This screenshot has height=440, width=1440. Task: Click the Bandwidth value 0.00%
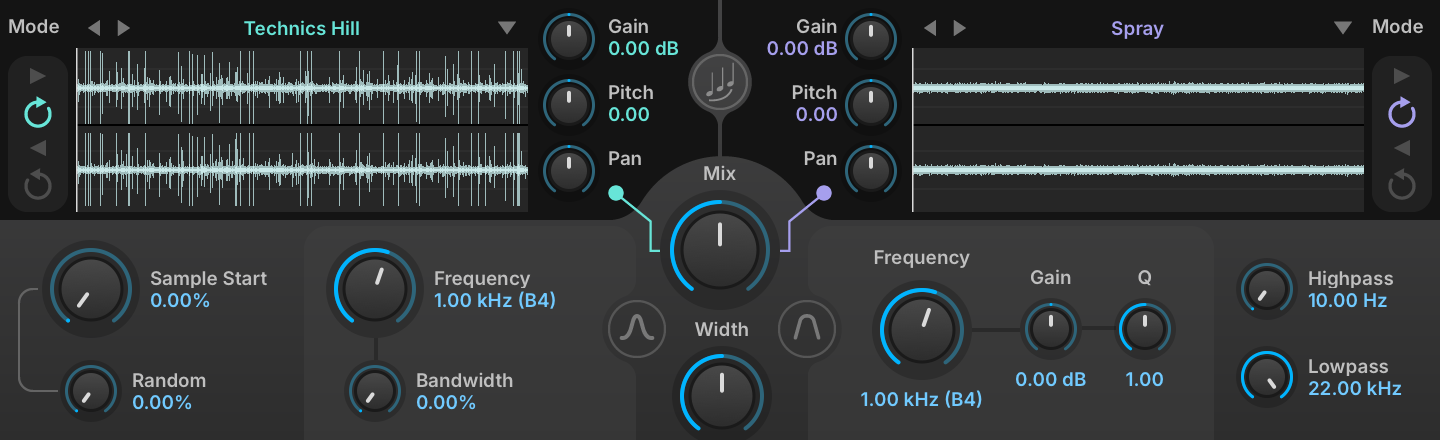click(446, 402)
